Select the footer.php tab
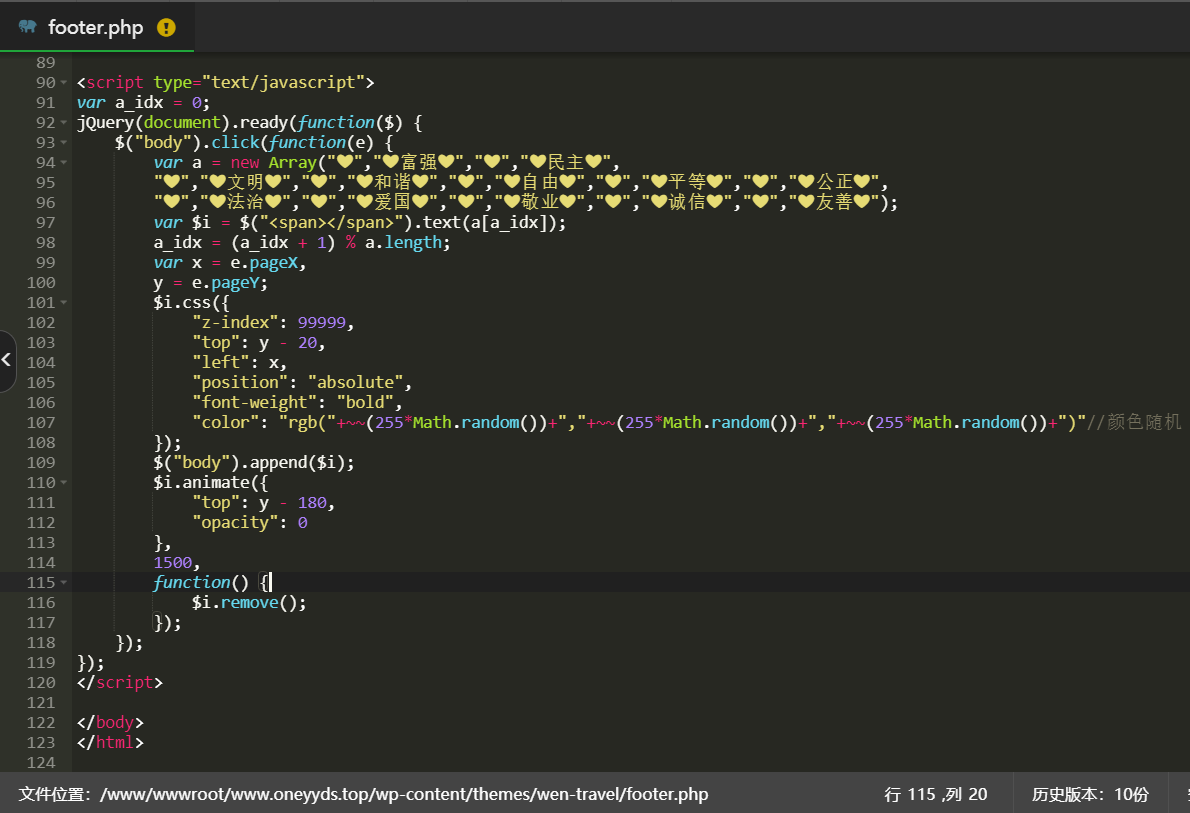 pyautogui.click(x=96, y=27)
